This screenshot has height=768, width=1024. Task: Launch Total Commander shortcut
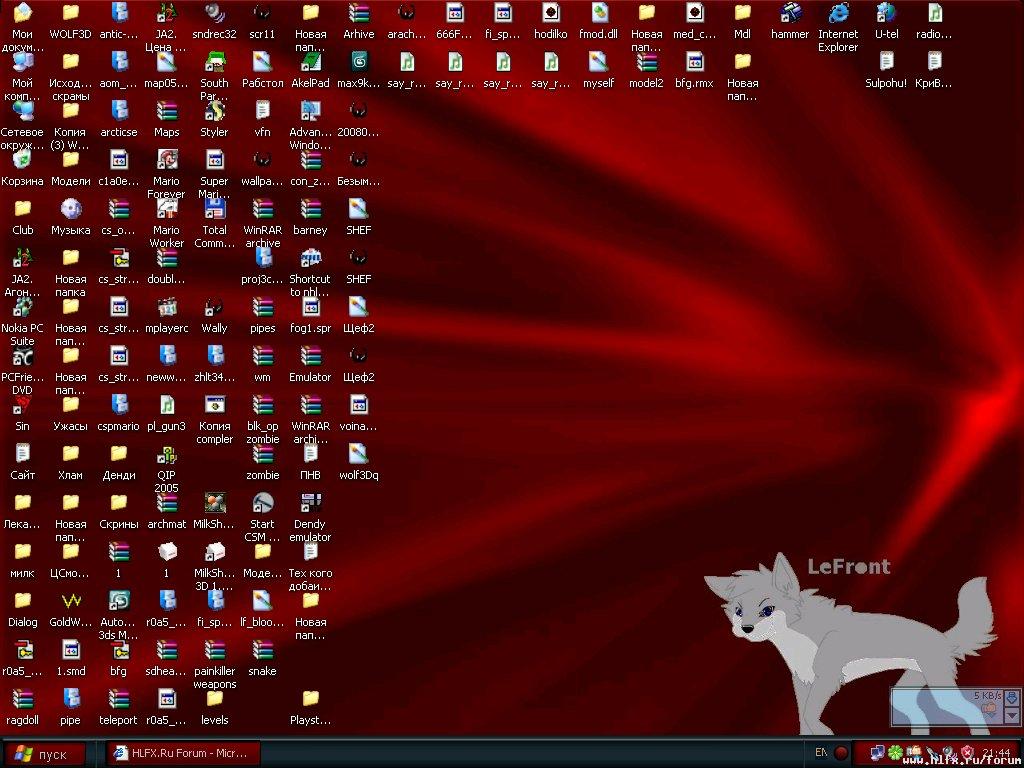coord(214,209)
